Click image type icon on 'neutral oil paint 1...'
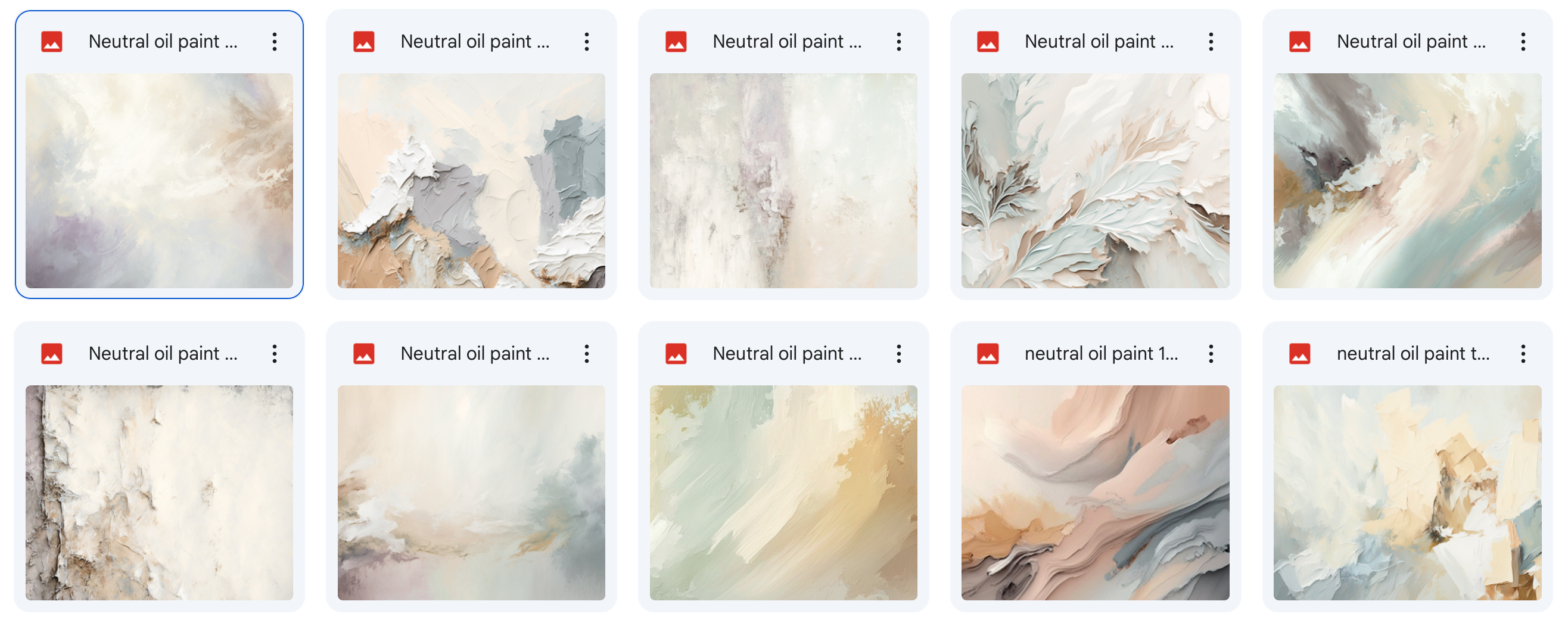1568x623 pixels. pyautogui.click(x=988, y=353)
